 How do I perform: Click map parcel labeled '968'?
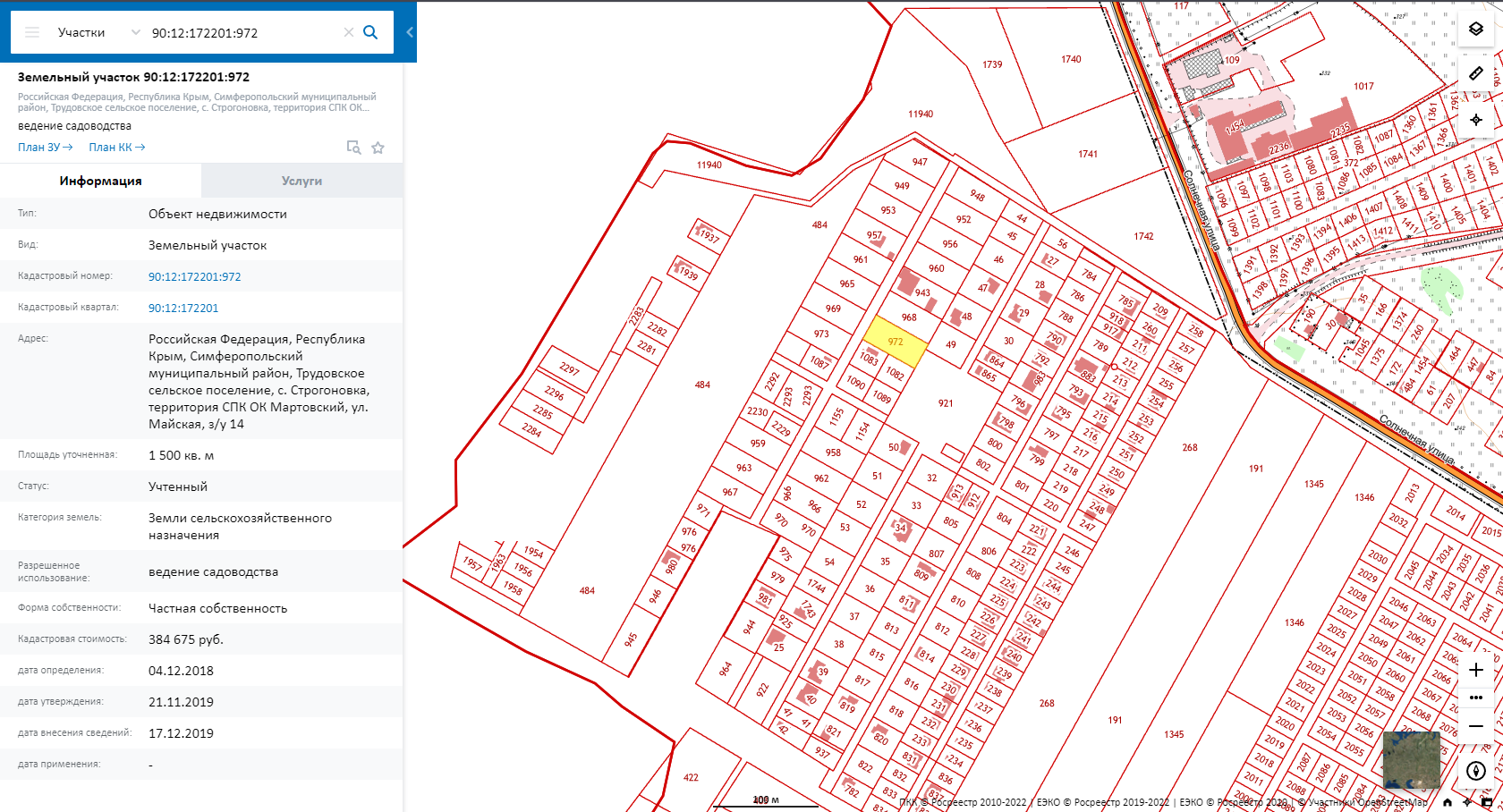tap(909, 317)
